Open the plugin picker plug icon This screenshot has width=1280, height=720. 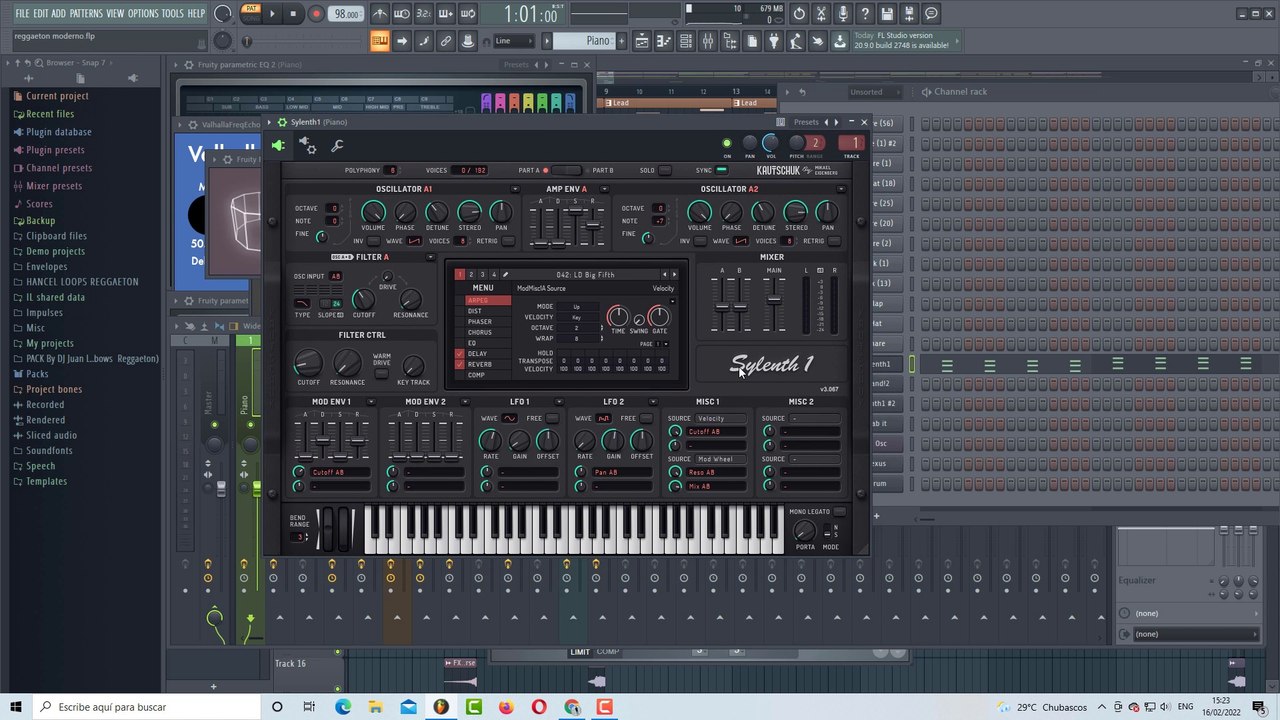tap(774, 41)
